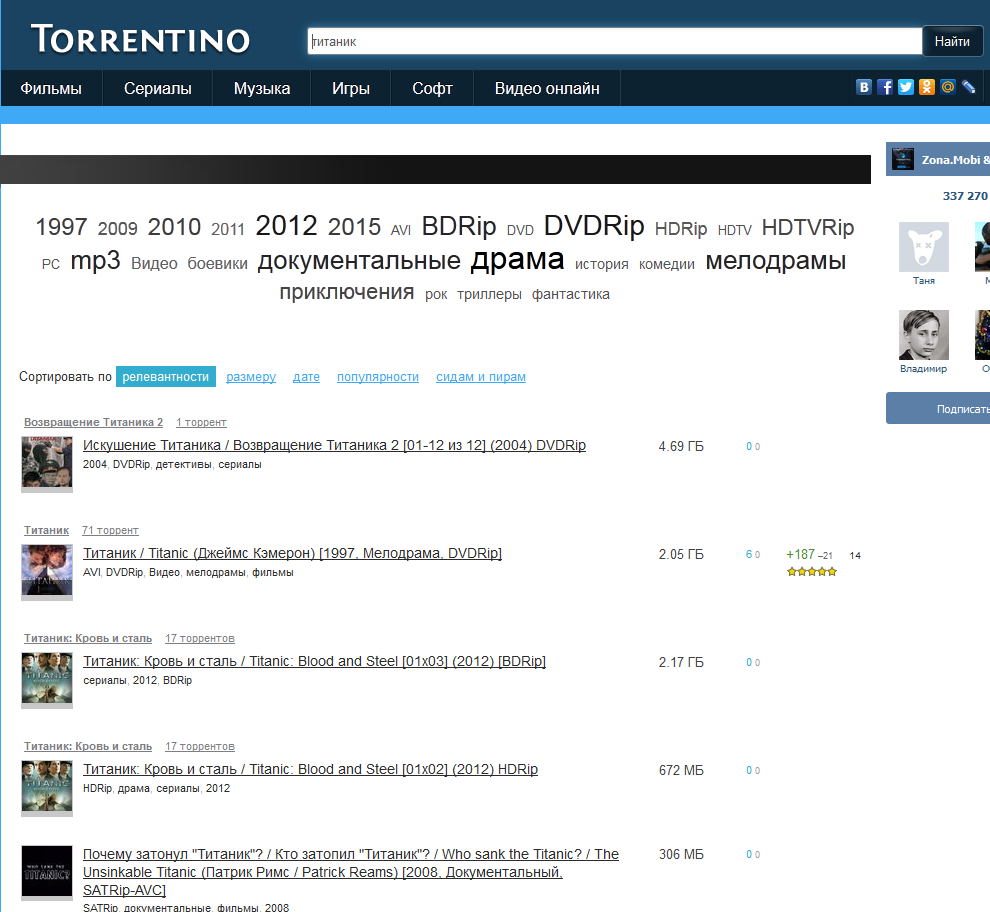The height and width of the screenshot is (912, 990).
Task: Sort results by популярности
Action: [x=377, y=377]
